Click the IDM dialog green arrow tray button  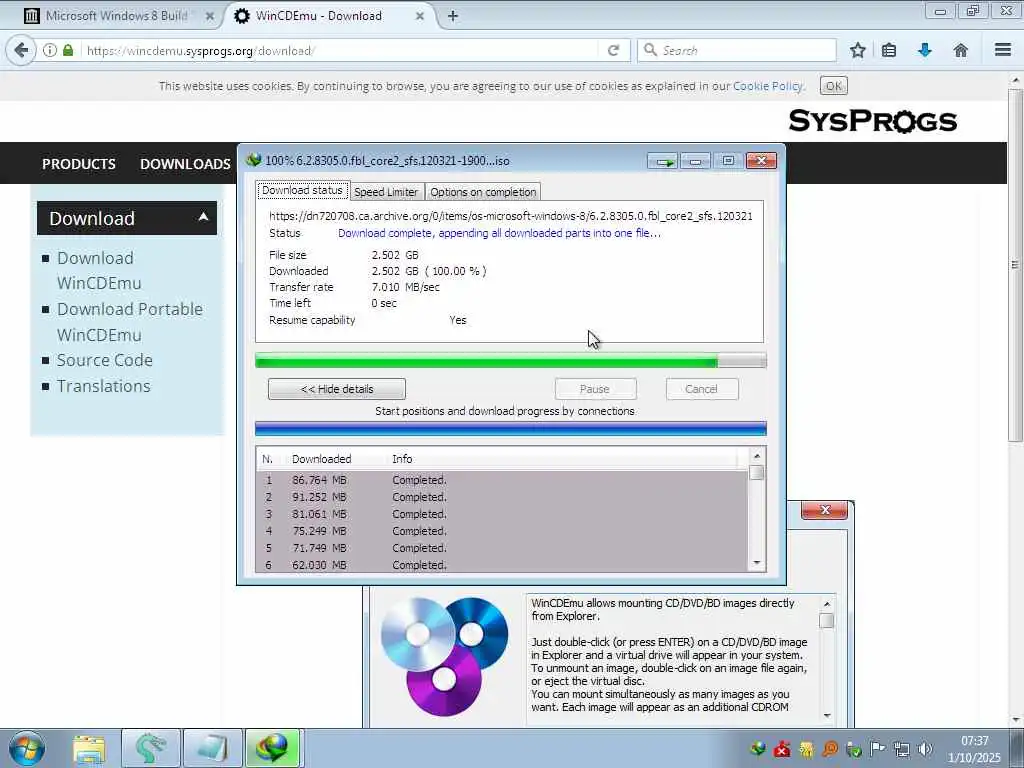[x=664, y=161]
